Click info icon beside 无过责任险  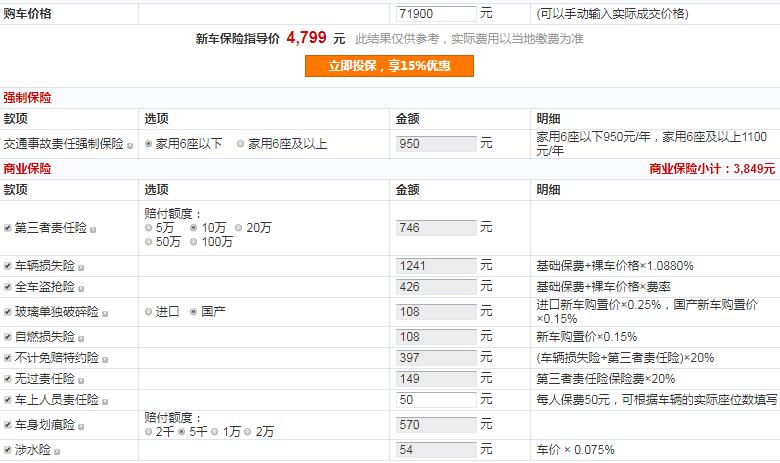pyautogui.click(x=81, y=380)
